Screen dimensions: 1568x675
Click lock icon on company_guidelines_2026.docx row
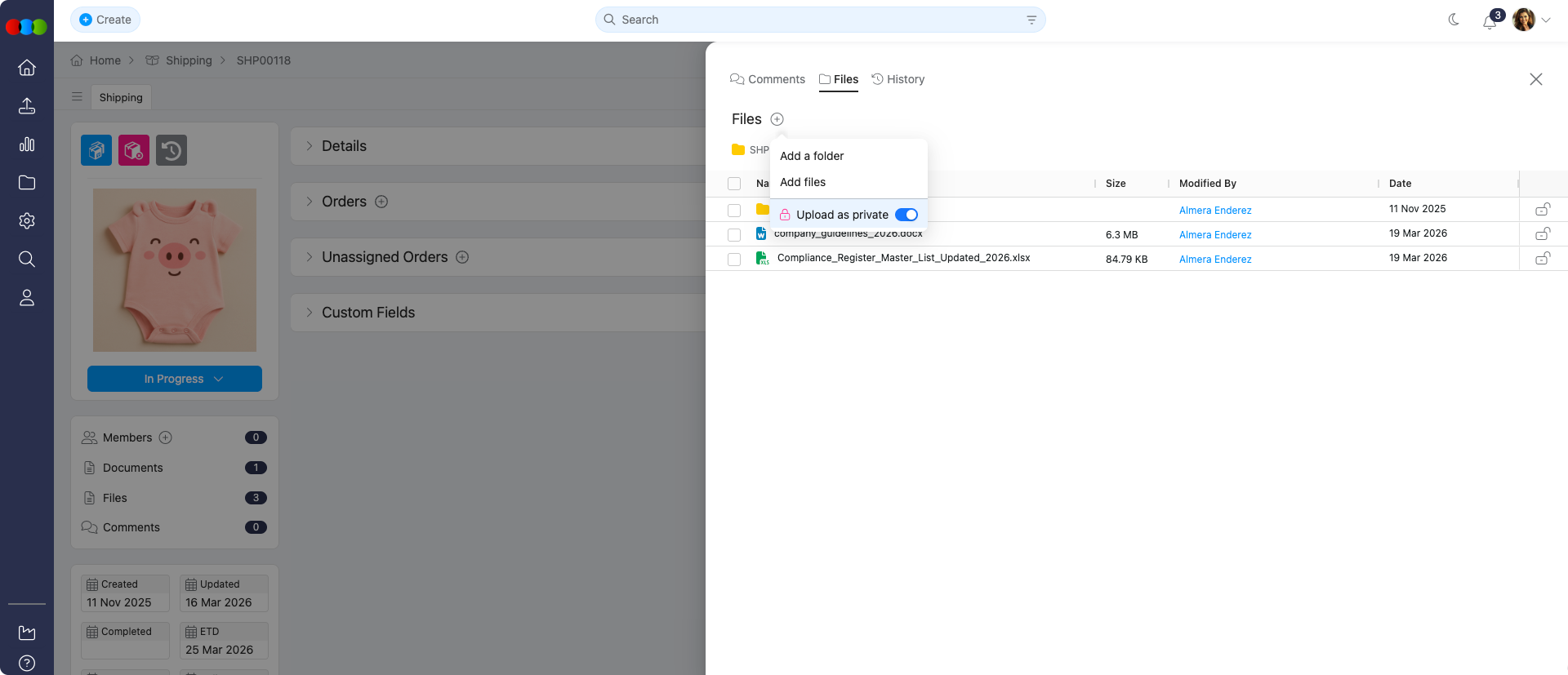point(1543,234)
